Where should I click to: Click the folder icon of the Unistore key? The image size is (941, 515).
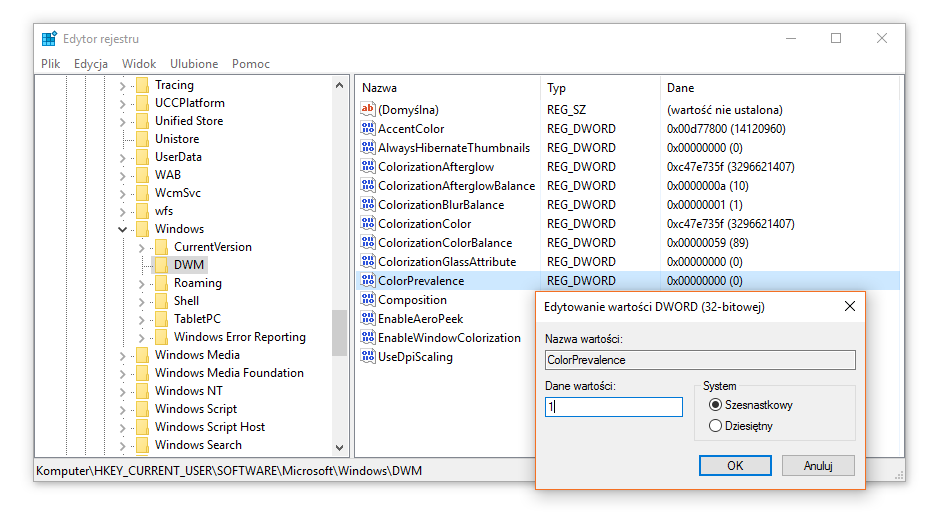142,139
